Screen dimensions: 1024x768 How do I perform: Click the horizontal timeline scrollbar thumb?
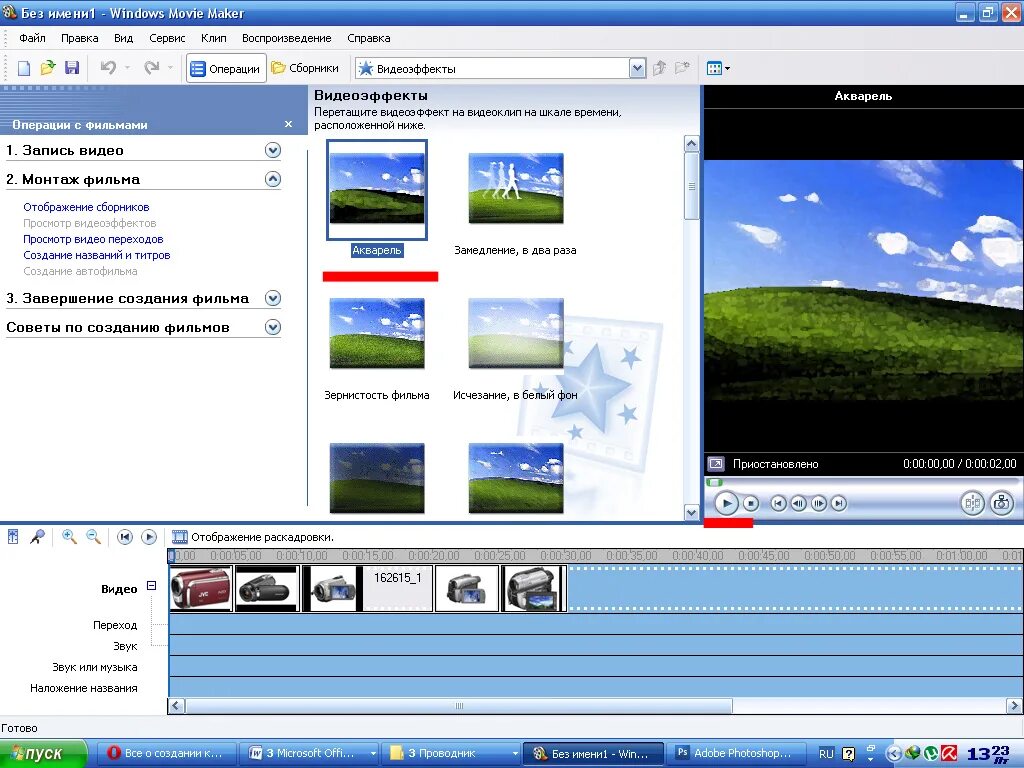(458, 706)
